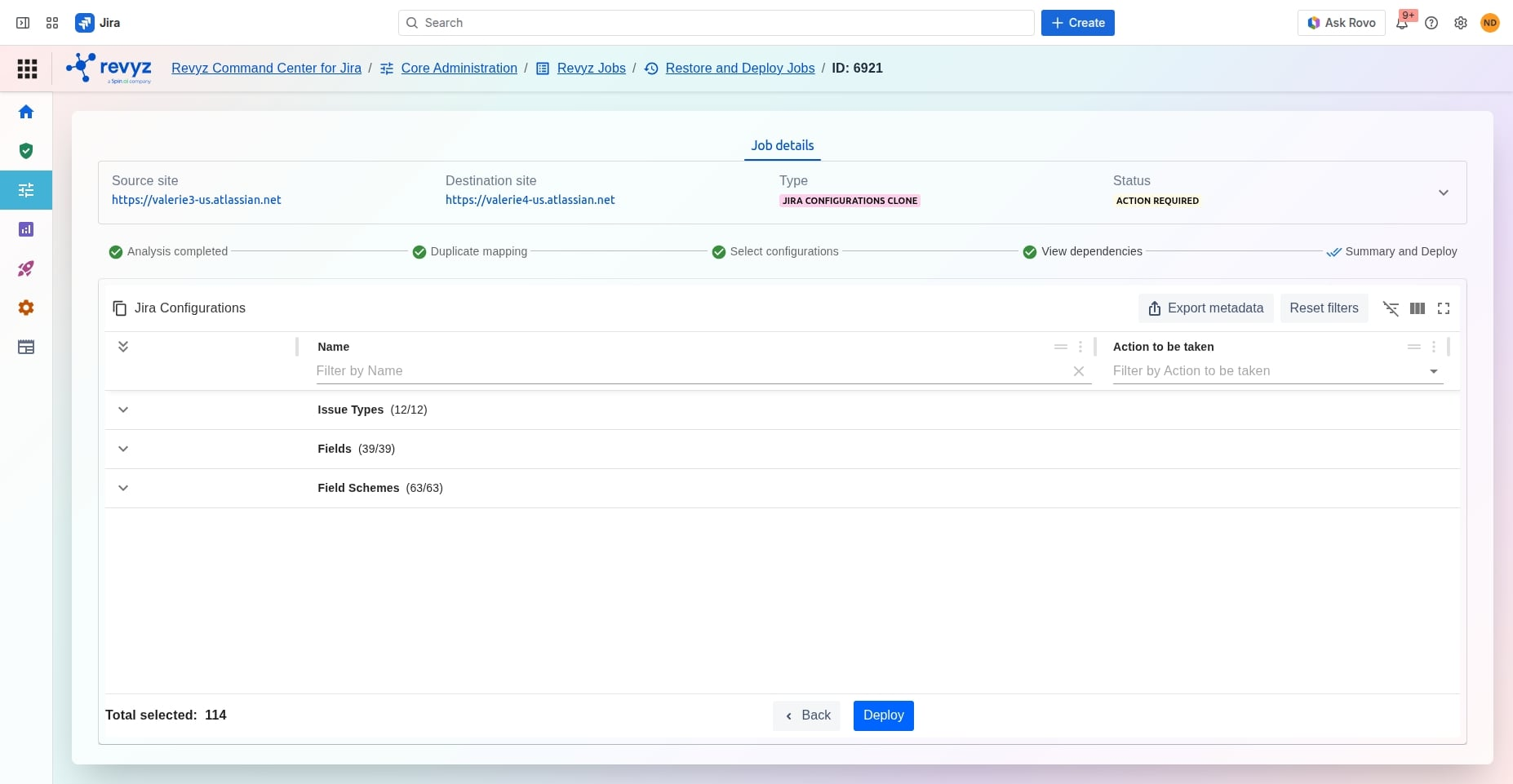This screenshot has height=784, width=1513.
Task: Open the rocket sidebar icon
Action: pos(26,268)
